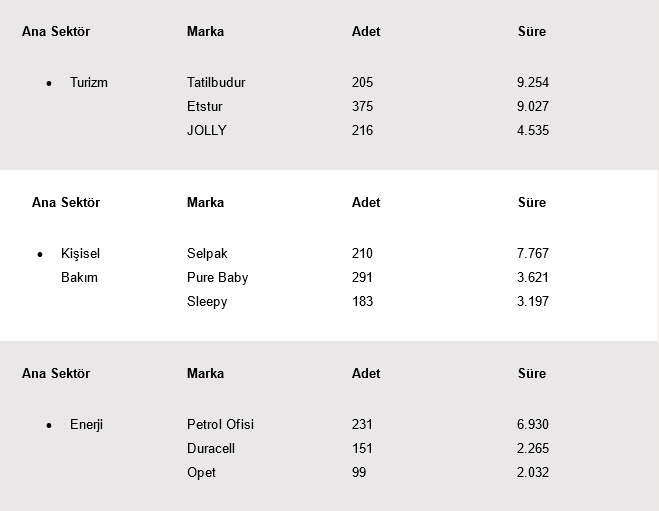659x511 pixels.
Task: Click the Etstur brand entry
Action: [205, 107]
